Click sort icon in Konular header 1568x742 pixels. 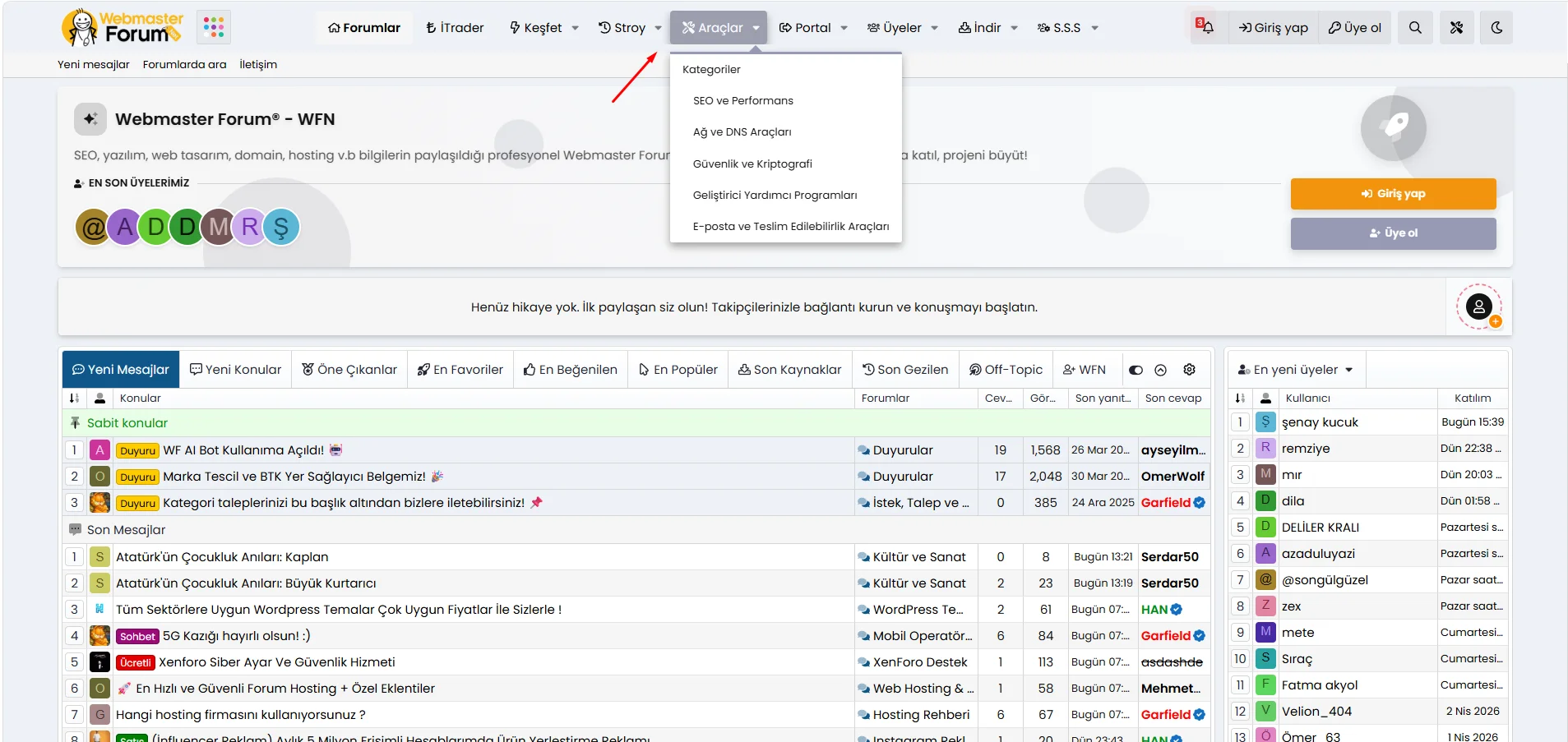coord(75,398)
